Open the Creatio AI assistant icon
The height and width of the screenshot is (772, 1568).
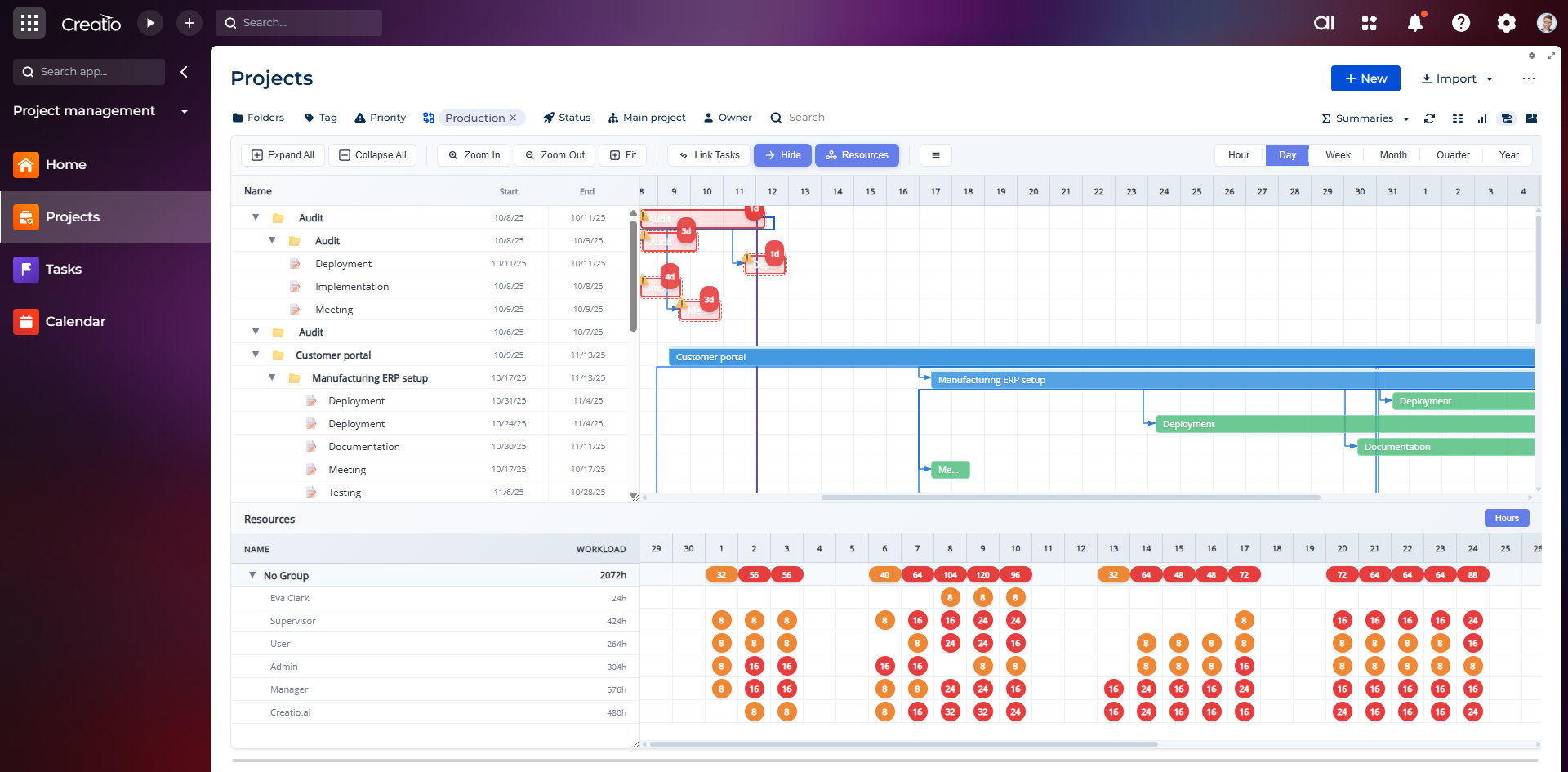(x=1324, y=23)
